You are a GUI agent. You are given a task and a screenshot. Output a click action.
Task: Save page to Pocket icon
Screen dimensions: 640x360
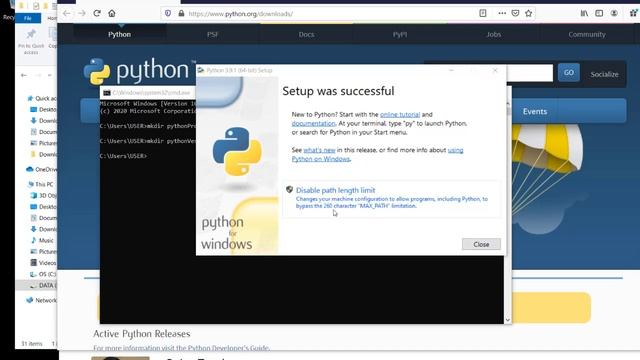click(516, 13)
